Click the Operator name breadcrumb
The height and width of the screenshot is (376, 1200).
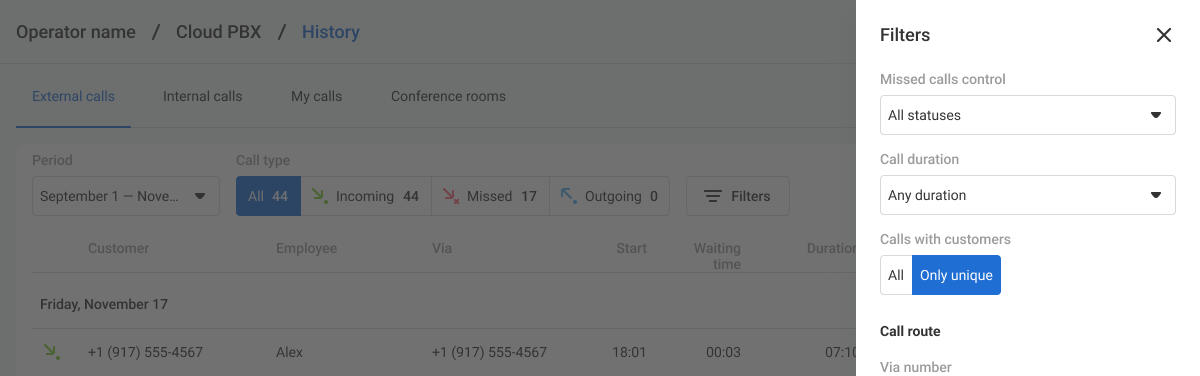click(x=76, y=32)
